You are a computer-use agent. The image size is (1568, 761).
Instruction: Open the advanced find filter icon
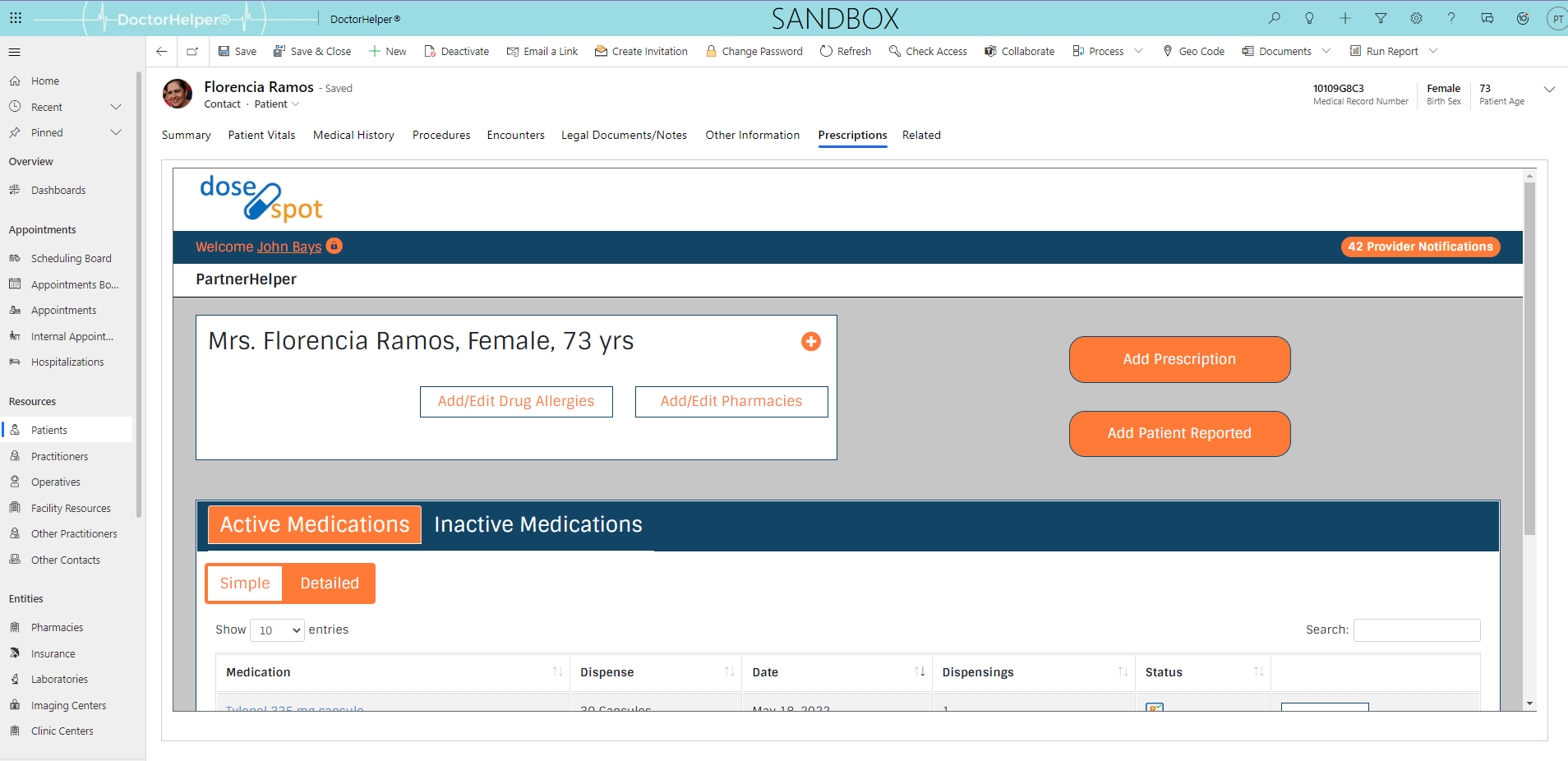tap(1381, 18)
